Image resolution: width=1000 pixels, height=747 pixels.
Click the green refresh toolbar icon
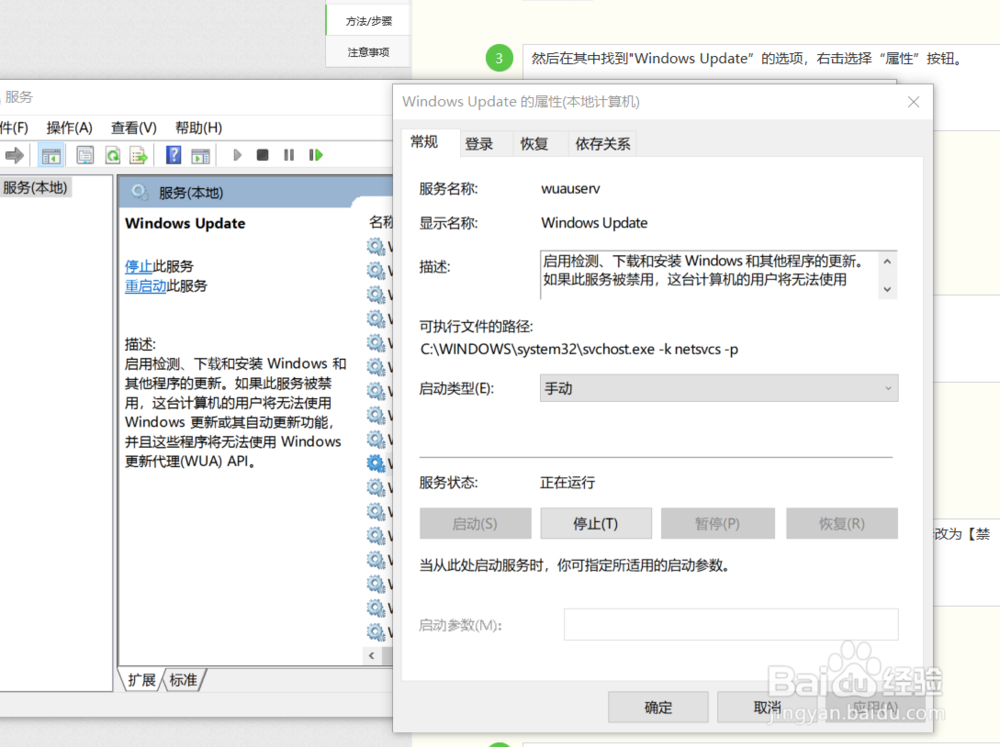[x=112, y=155]
